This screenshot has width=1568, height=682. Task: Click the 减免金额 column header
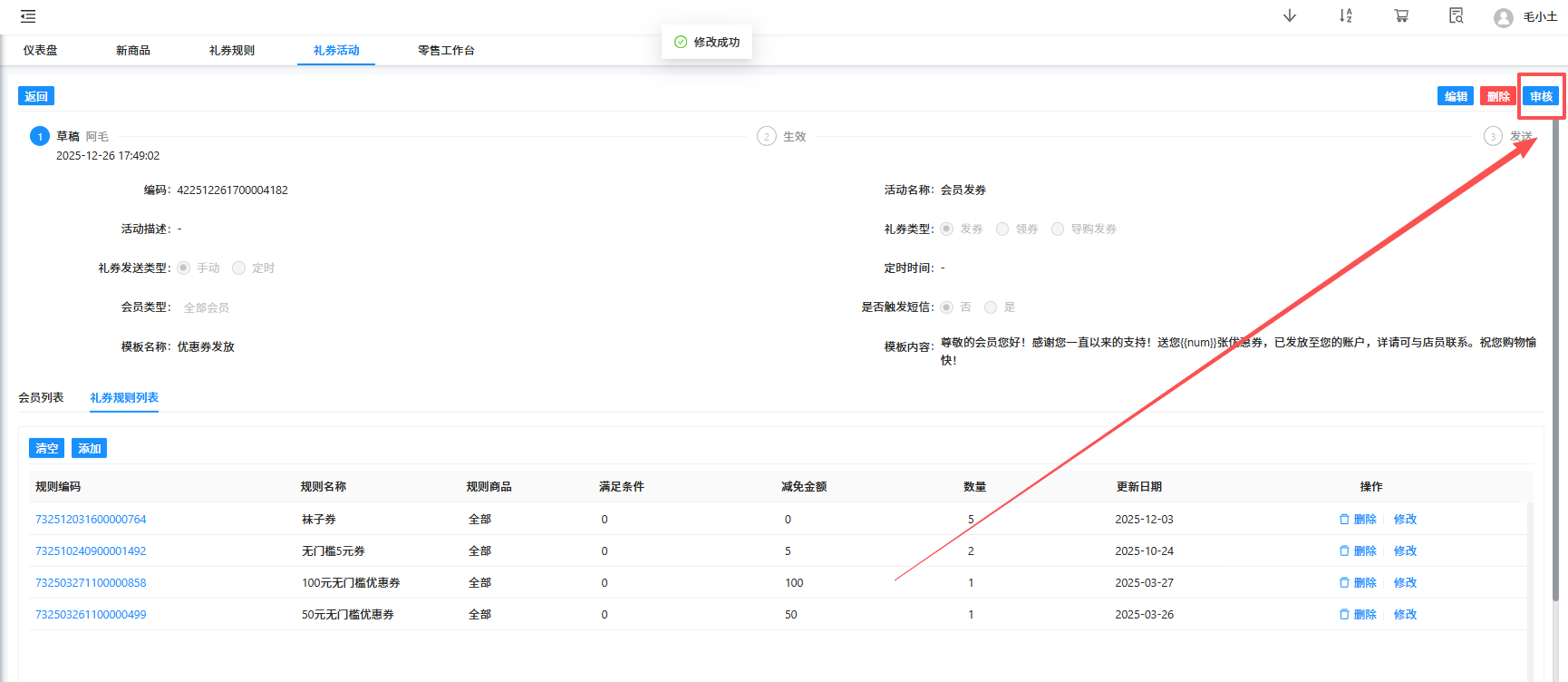click(804, 487)
